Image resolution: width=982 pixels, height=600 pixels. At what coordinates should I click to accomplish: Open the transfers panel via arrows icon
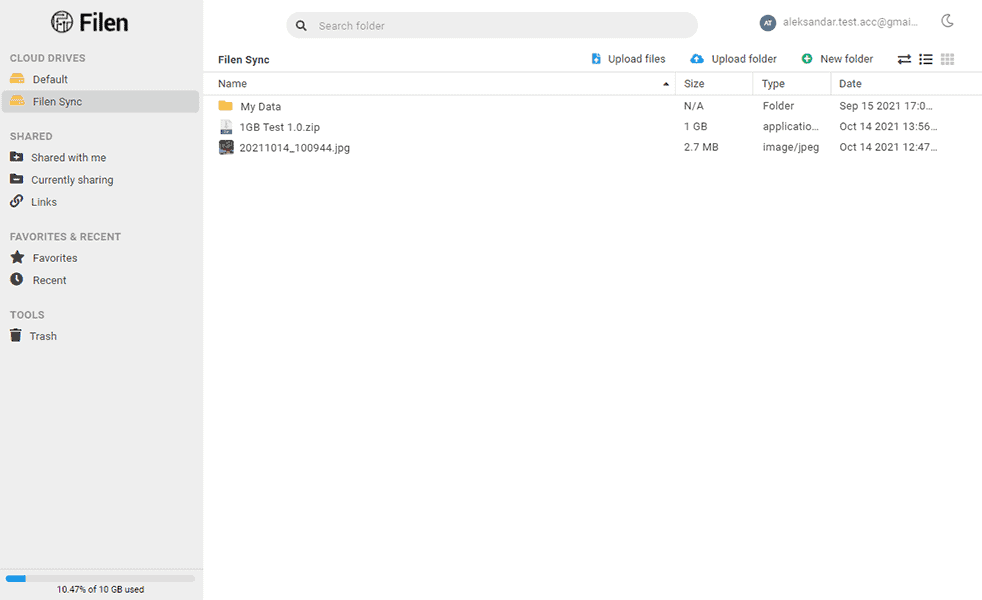[x=905, y=59]
